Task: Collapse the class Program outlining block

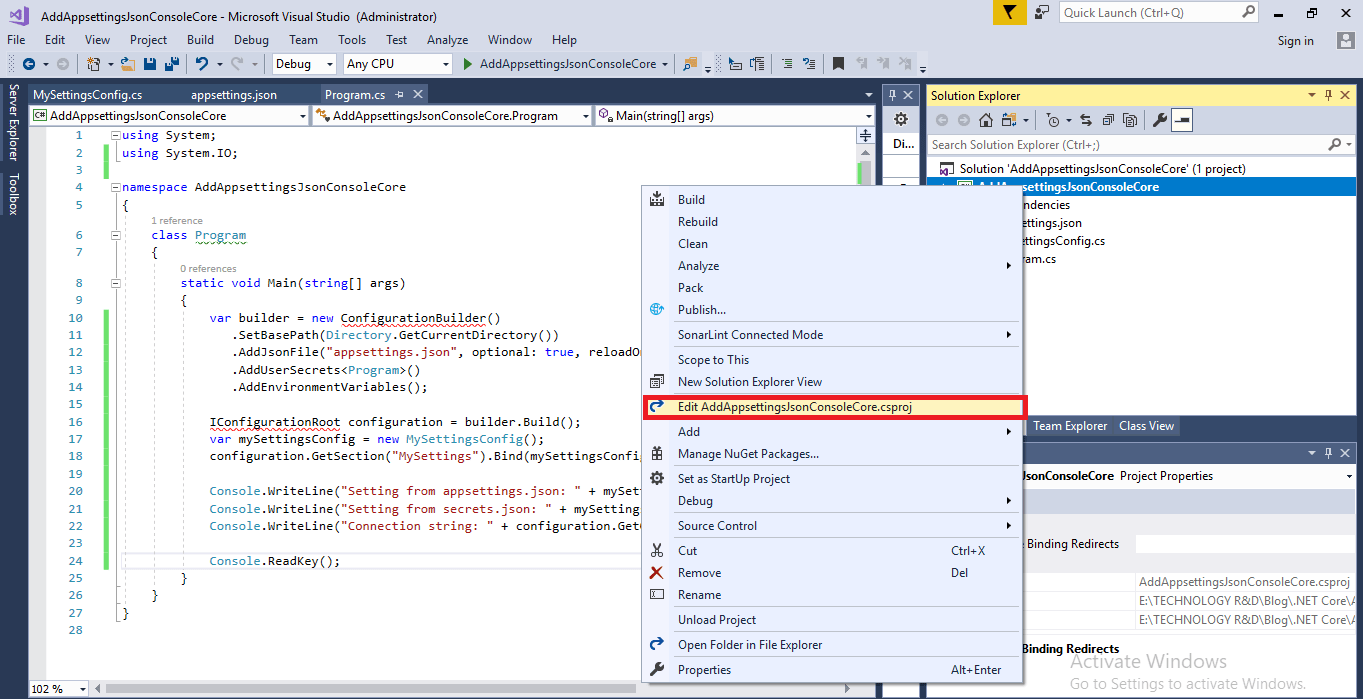Action: click(116, 235)
